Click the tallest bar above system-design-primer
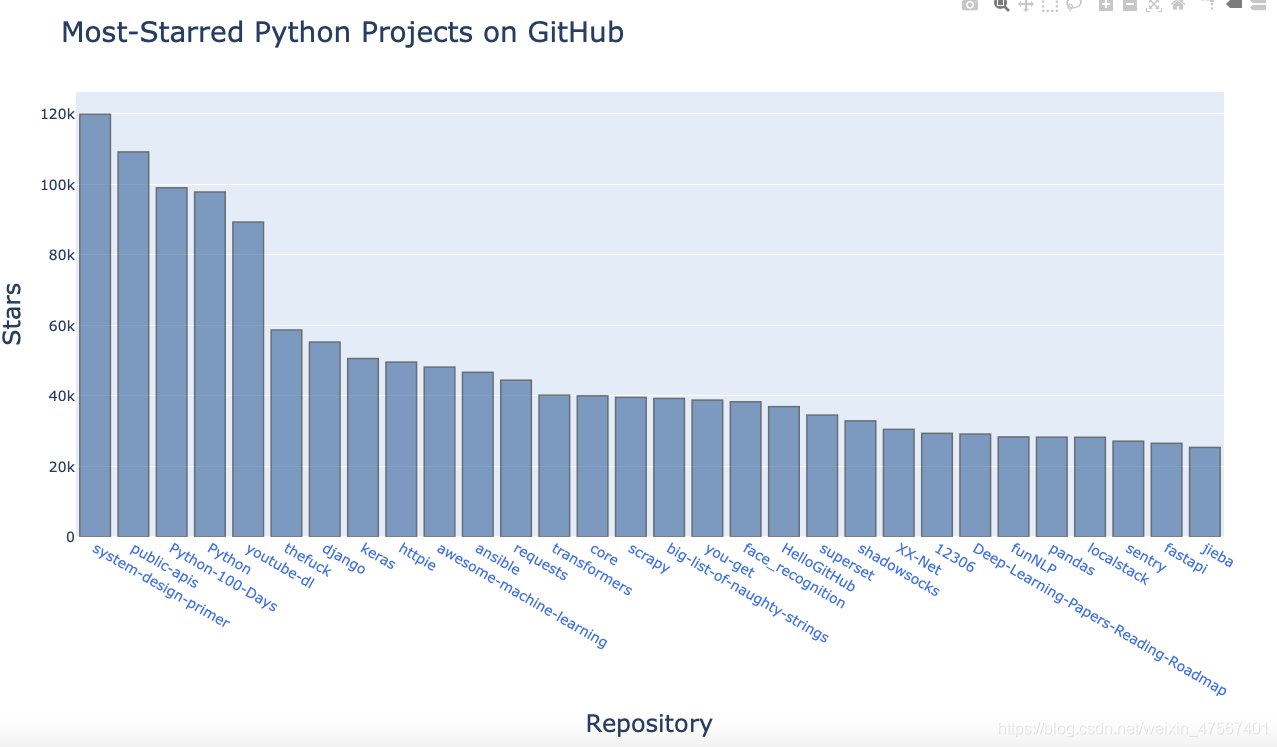Viewport: 1277px width, 747px height. pos(95,325)
